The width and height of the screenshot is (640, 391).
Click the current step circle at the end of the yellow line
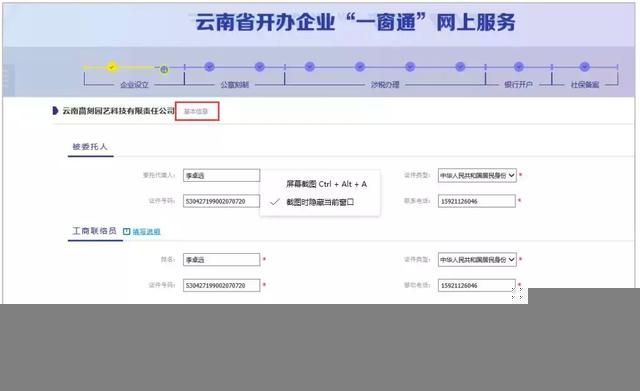[164, 69]
